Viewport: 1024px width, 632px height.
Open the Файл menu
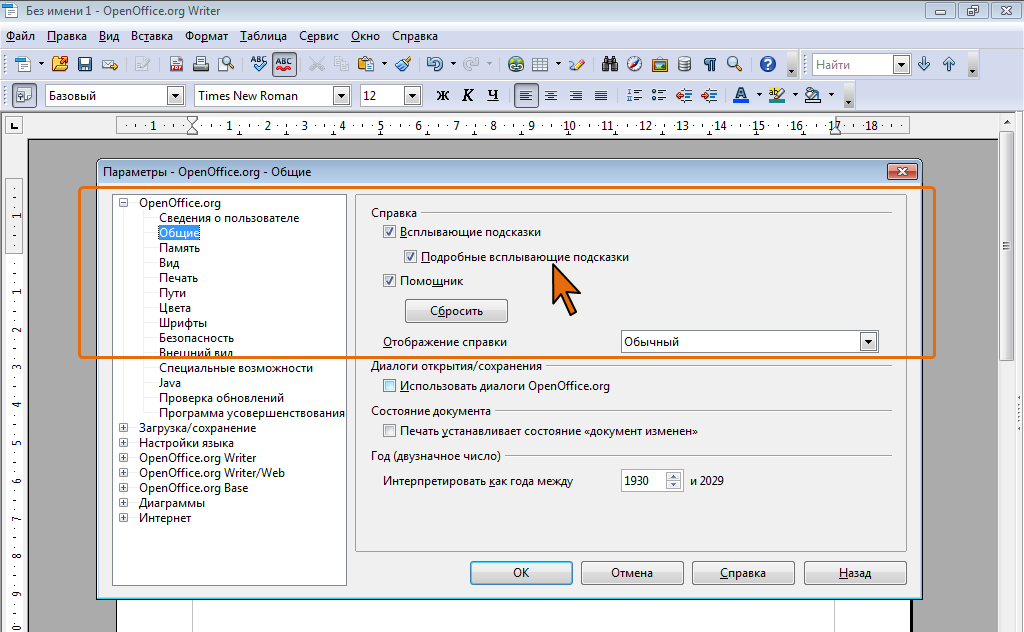(x=20, y=36)
